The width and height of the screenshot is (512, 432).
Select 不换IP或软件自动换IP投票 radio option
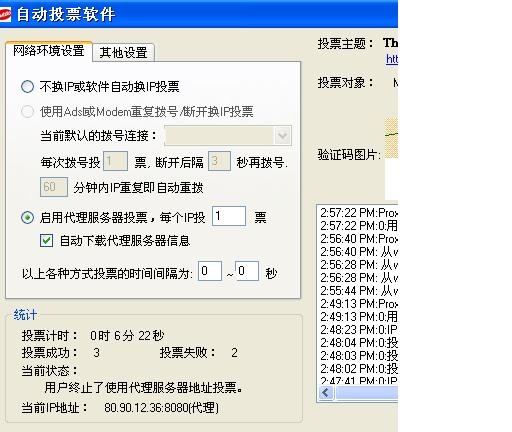tap(27, 87)
